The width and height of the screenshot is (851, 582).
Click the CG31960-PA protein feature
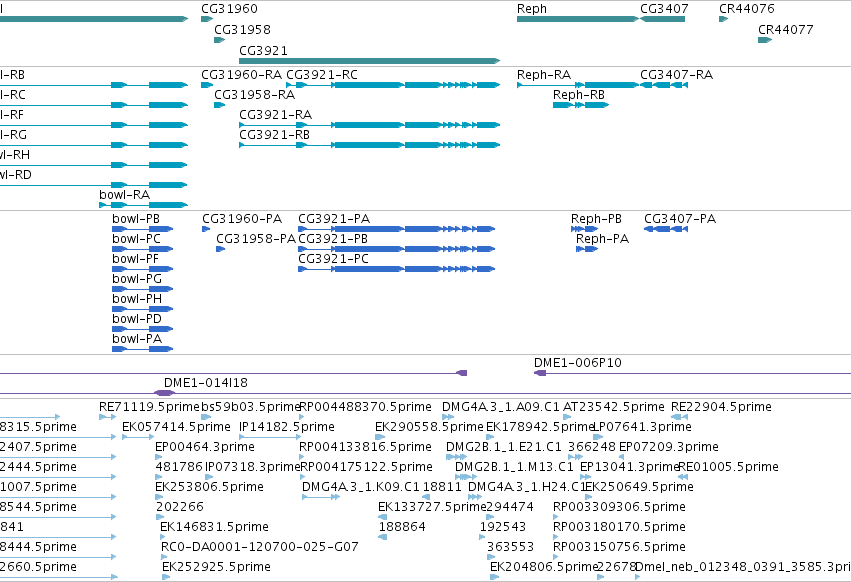pyautogui.click(x=206, y=229)
